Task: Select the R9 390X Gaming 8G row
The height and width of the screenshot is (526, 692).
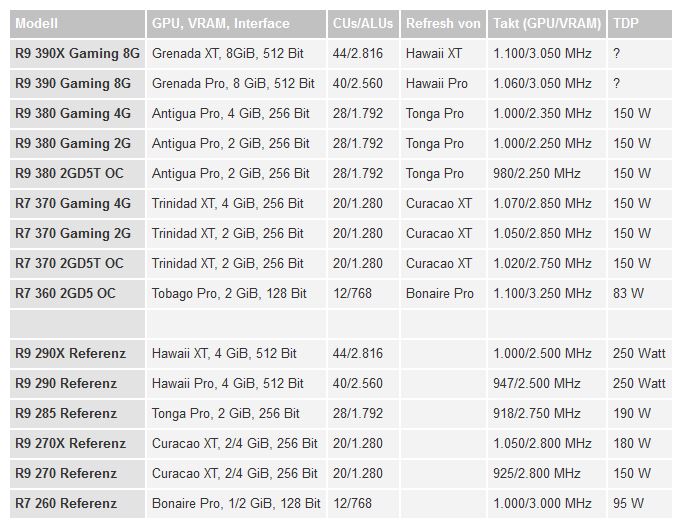Action: pyautogui.click(x=341, y=53)
